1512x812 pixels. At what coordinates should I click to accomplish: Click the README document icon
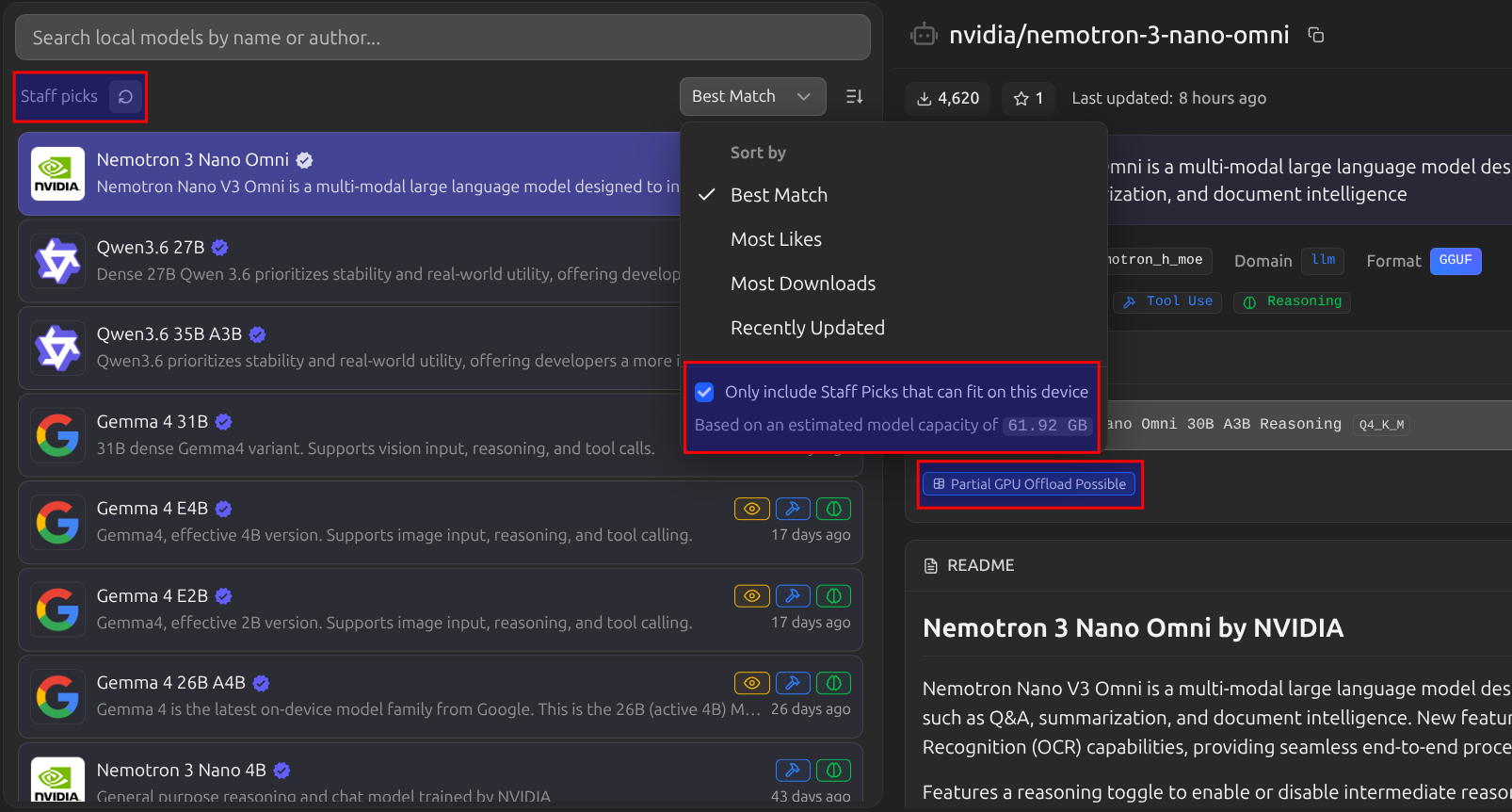[931, 566]
